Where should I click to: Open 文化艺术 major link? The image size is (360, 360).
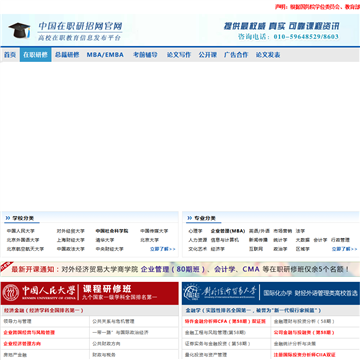tap(198, 249)
